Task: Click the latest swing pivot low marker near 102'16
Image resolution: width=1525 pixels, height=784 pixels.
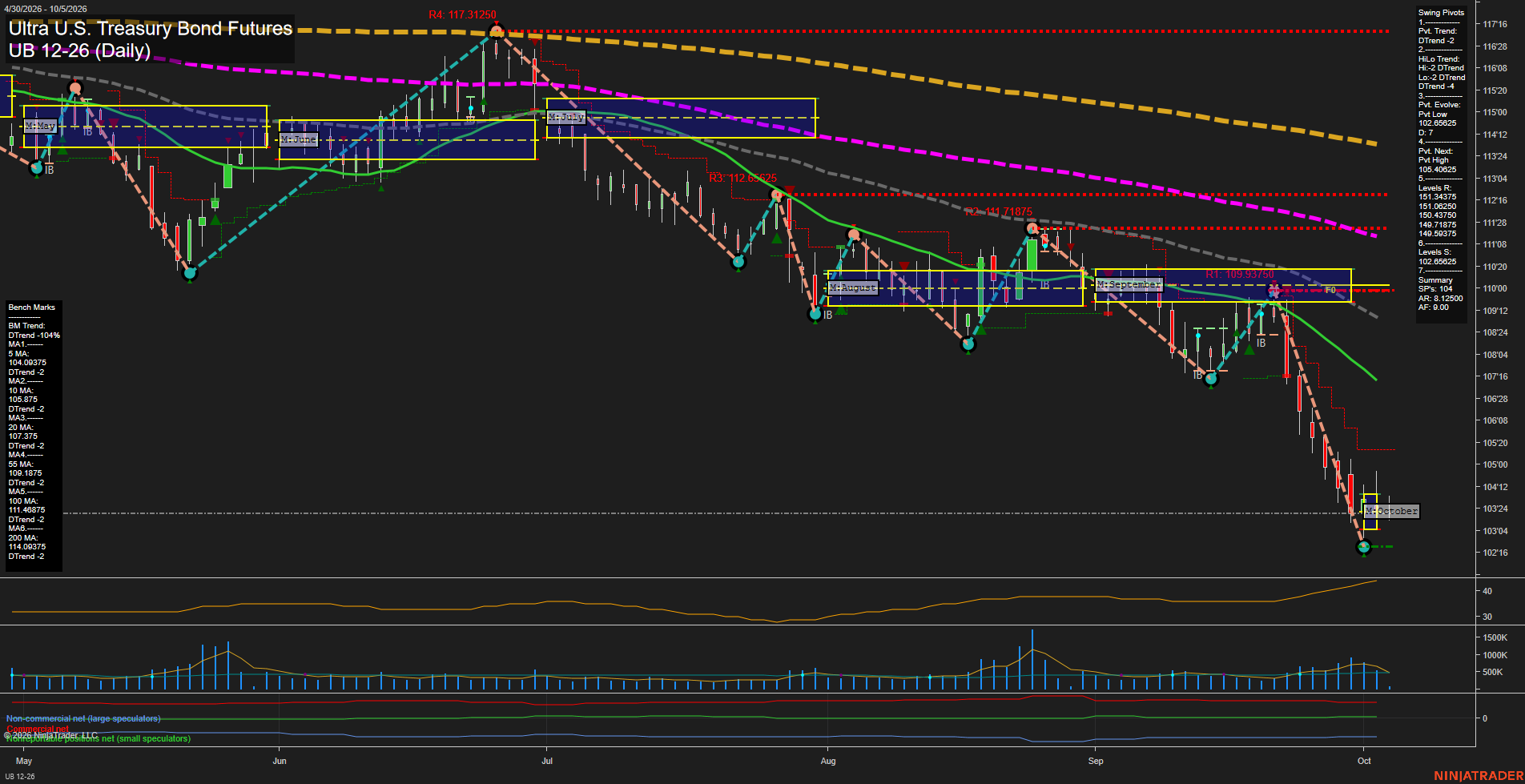Action: coord(1364,547)
